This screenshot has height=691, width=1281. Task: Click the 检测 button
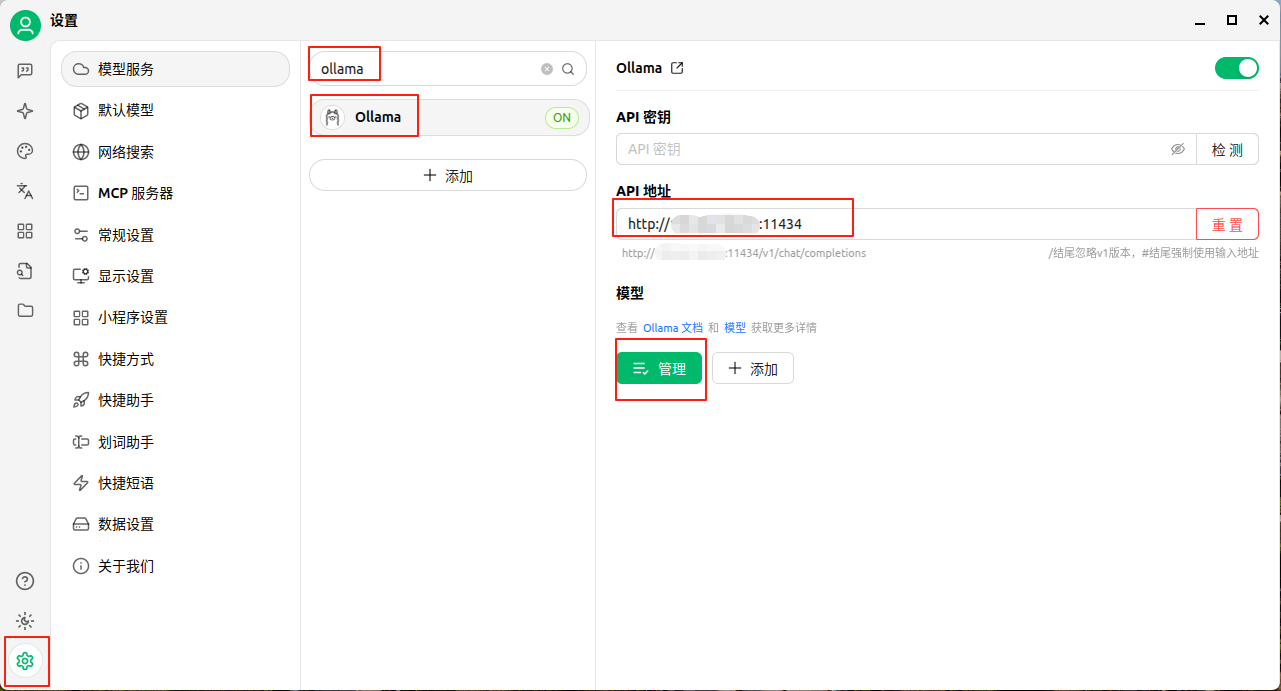pyautogui.click(x=1227, y=149)
